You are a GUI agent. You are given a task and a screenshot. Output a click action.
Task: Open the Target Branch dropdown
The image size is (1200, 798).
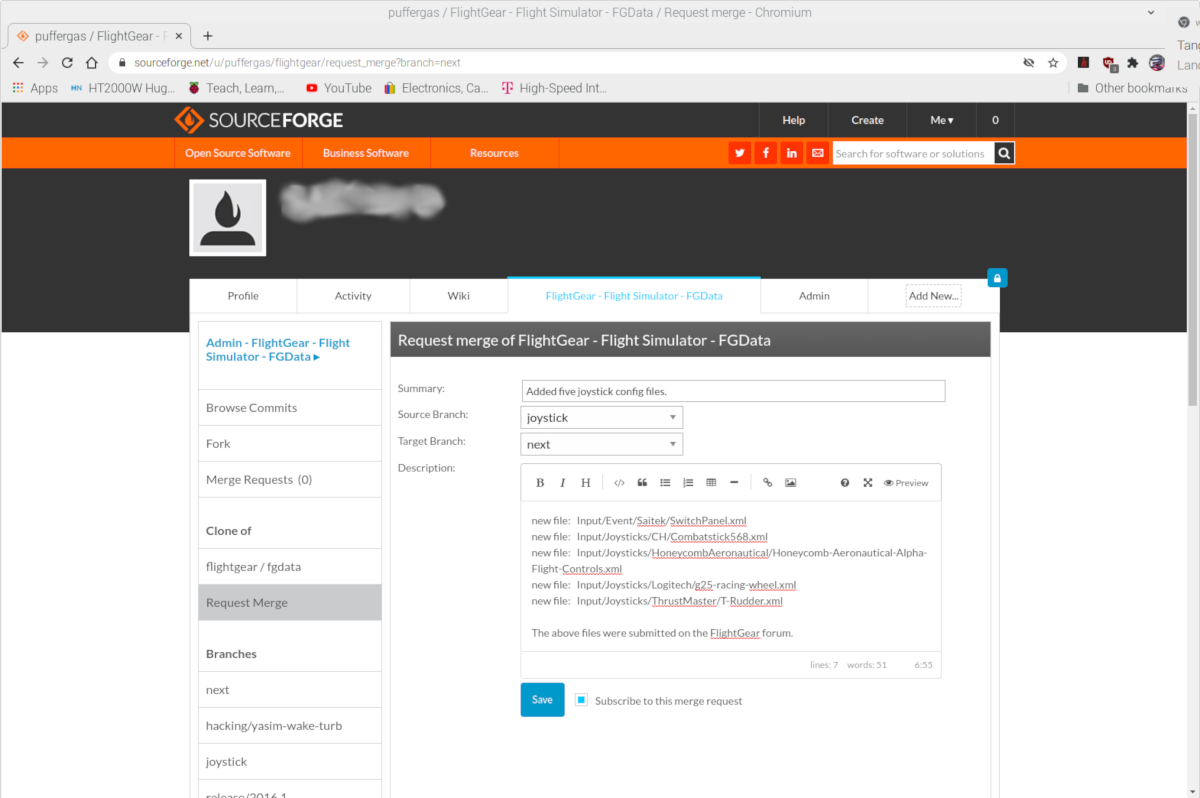(x=602, y=444)
